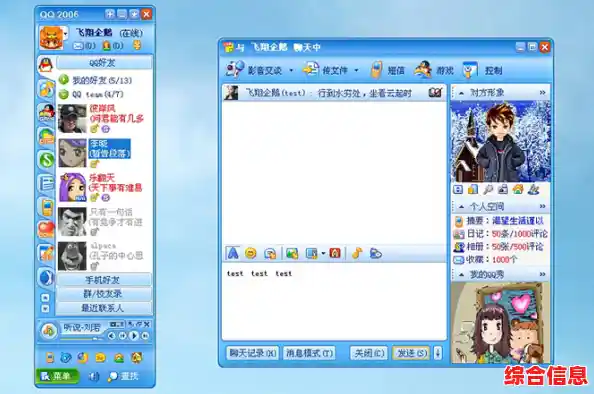Click the red scene icon in chat toolbar

335,253
